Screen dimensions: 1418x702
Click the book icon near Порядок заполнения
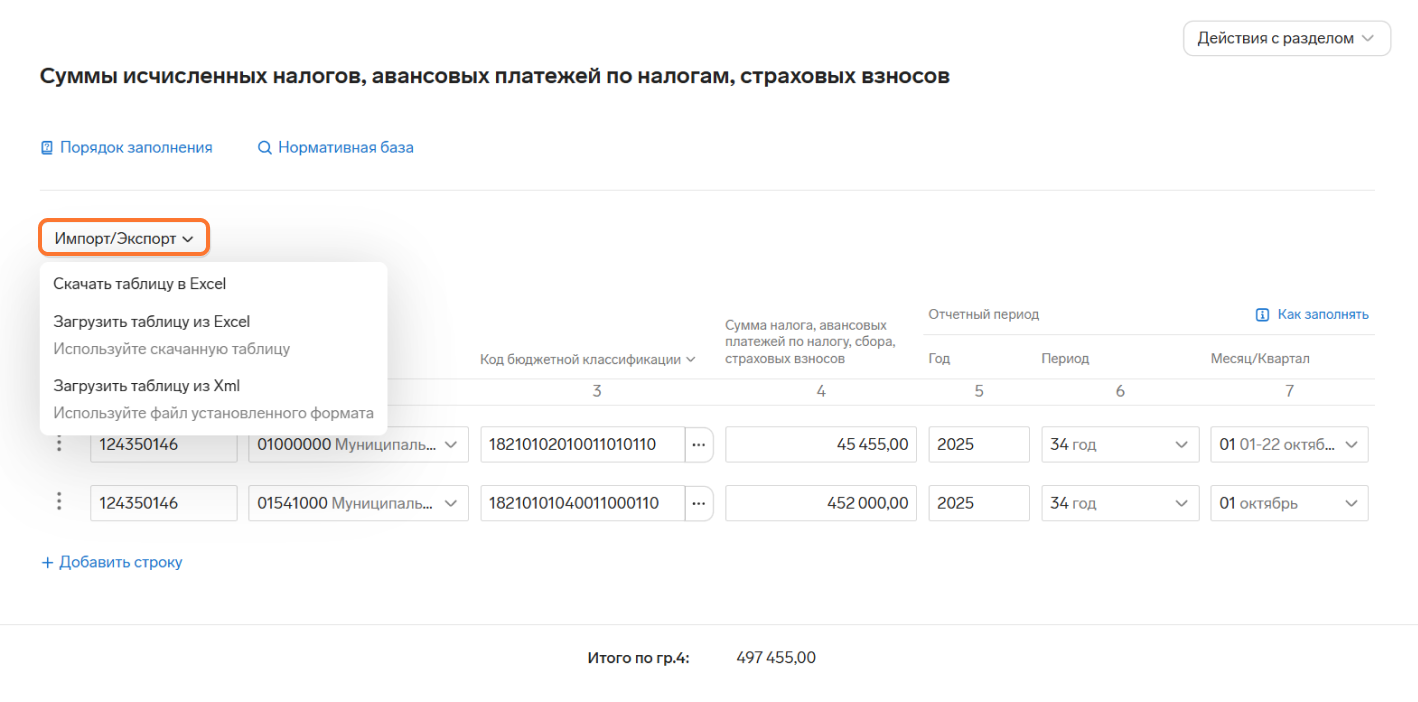pyautogui.click(x=46, y=148)
